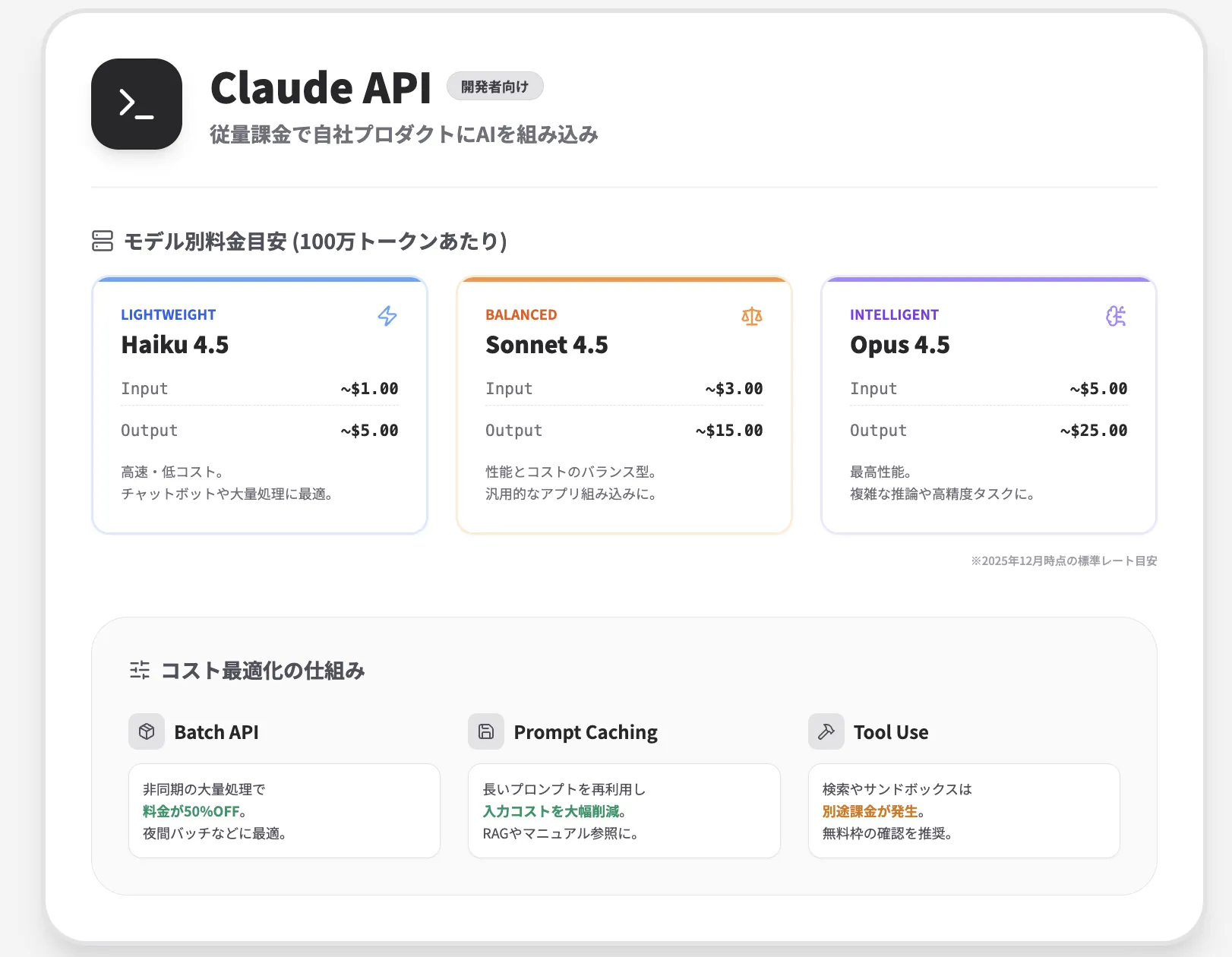Click the LIGHTWEIGHT label on the Haiku card
Viewport: 1232px width, 957px height.
tap(168, 314)
